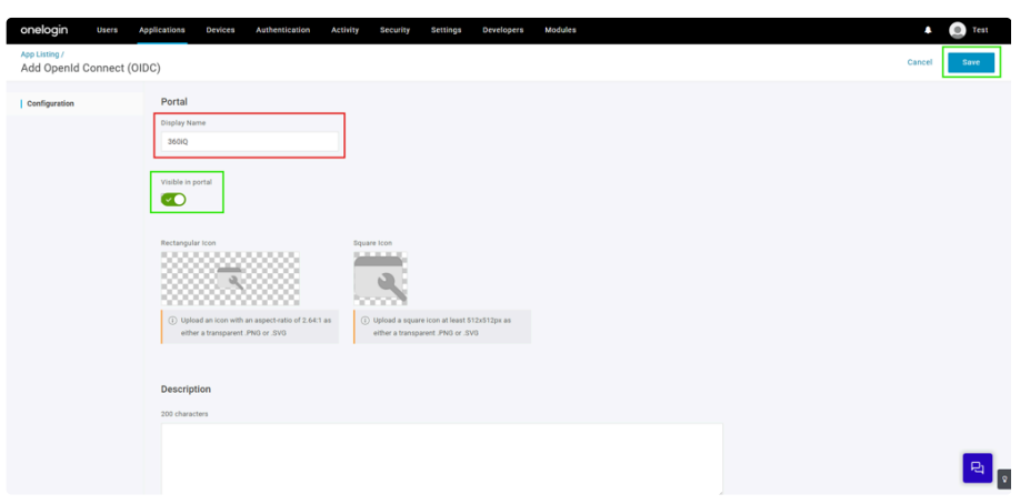1023x504 pixels.
Task: Open the Applications menu
Action: (162, 30)
